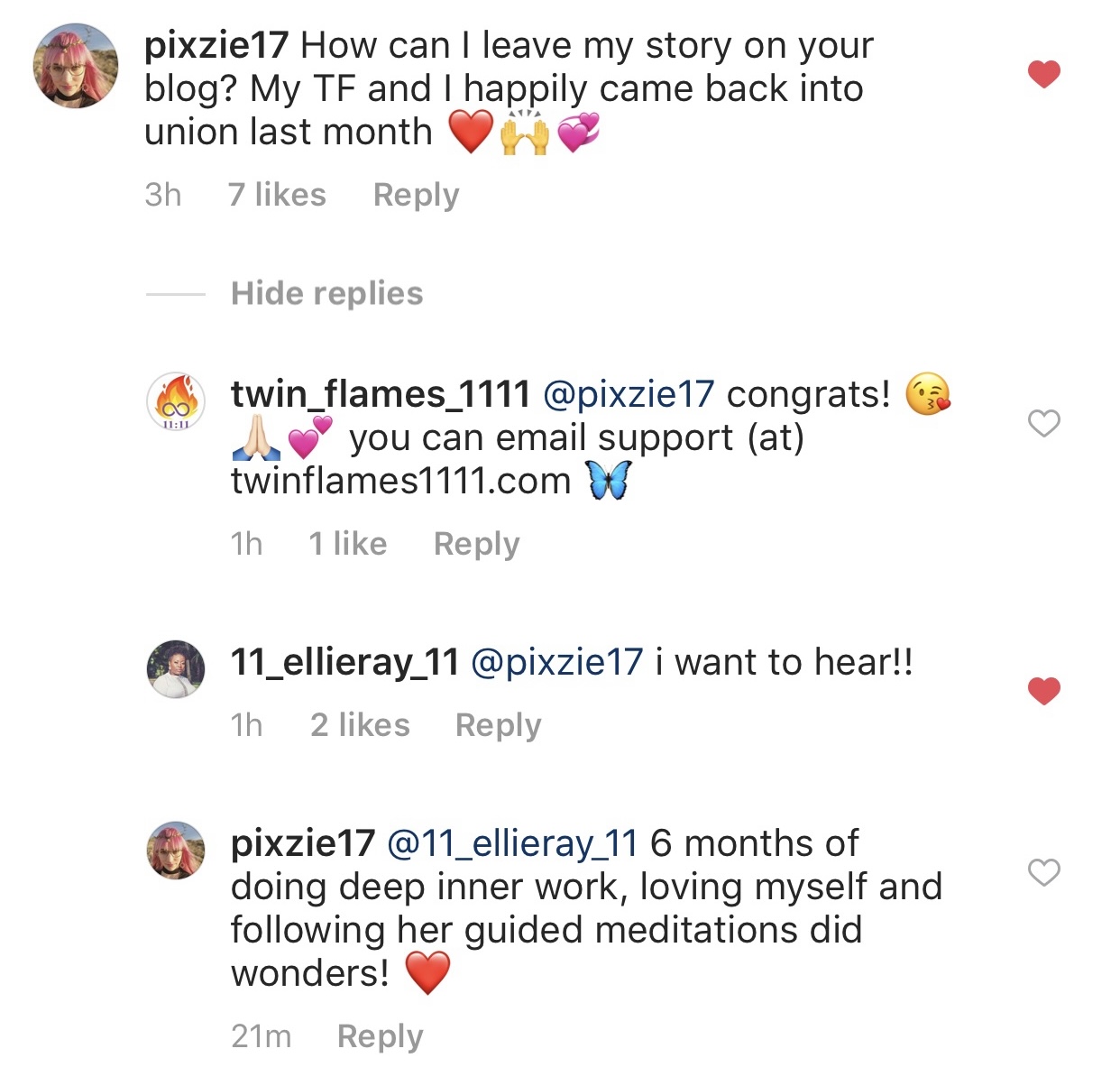
Task: Reply to pixzie17's story comment
Action: pos(416,195)
